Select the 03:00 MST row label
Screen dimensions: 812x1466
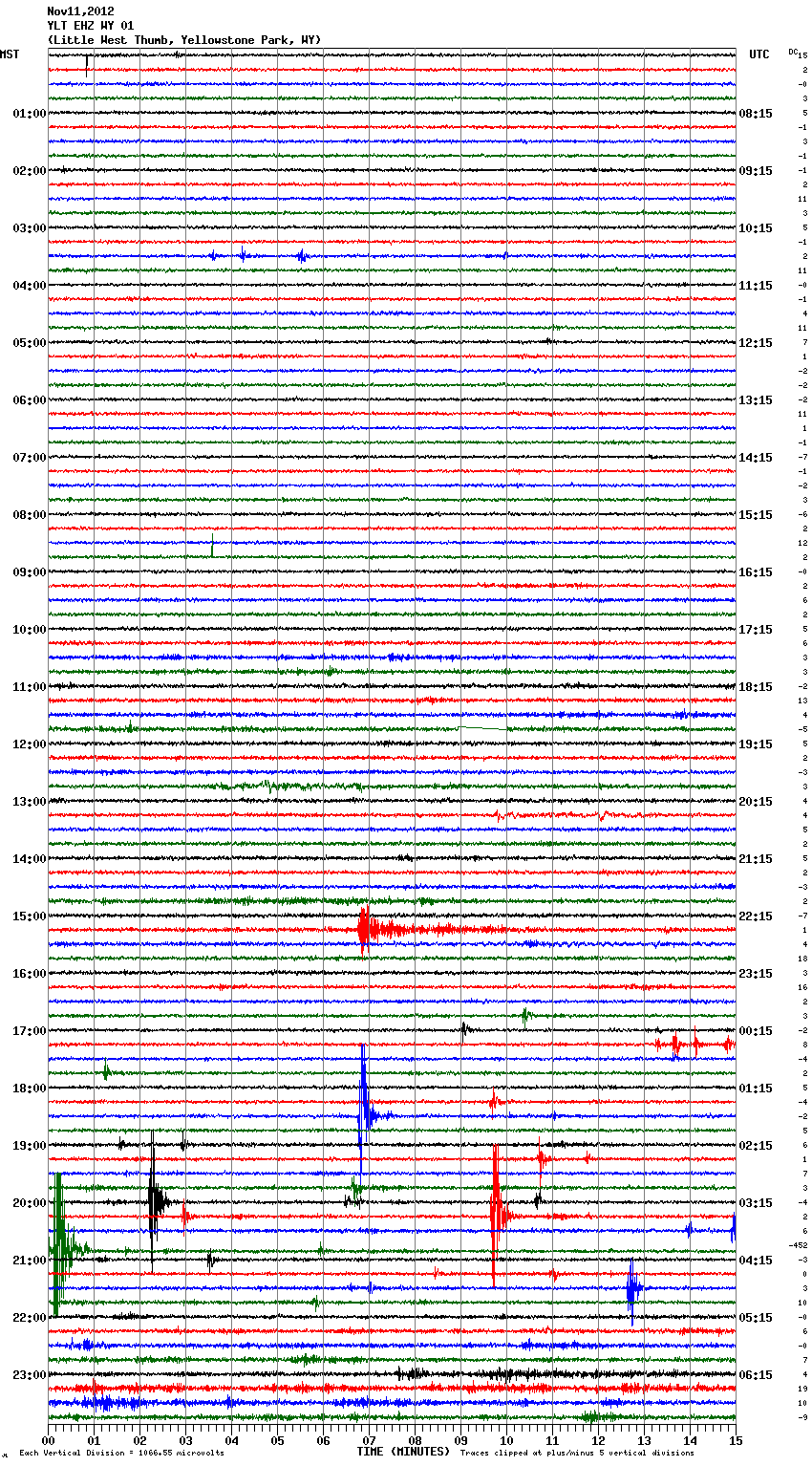pyautogui.click(x=29, y=228)
